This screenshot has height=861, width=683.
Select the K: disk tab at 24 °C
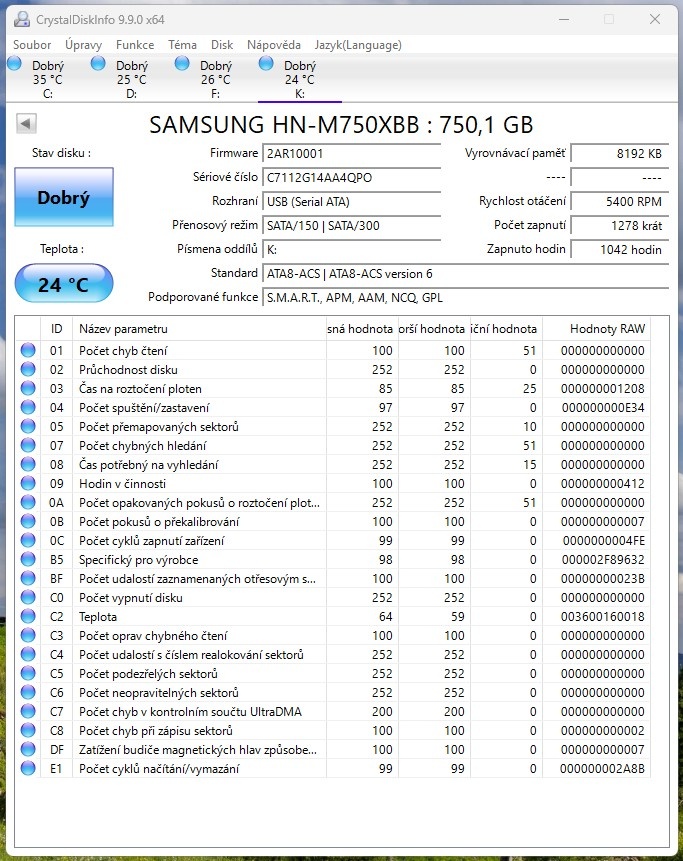coord(300,79)
